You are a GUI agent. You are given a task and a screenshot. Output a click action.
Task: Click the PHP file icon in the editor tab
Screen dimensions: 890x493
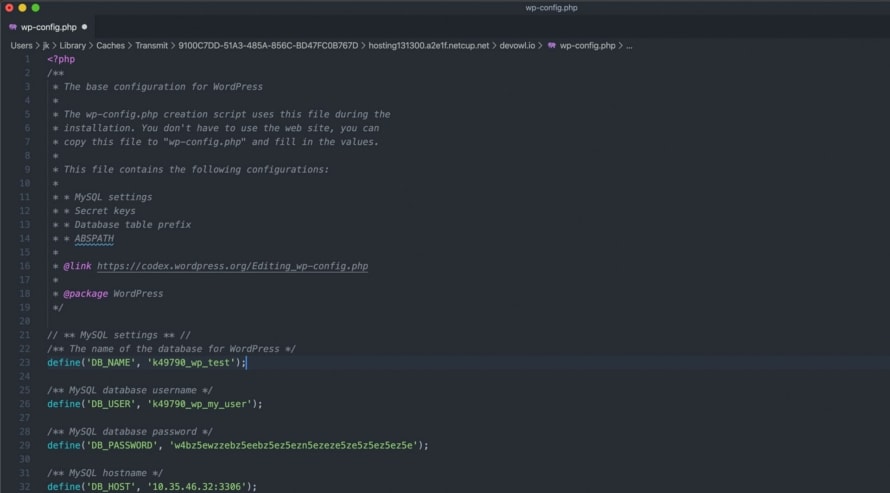pyautogui.click(x=12, y=27)
